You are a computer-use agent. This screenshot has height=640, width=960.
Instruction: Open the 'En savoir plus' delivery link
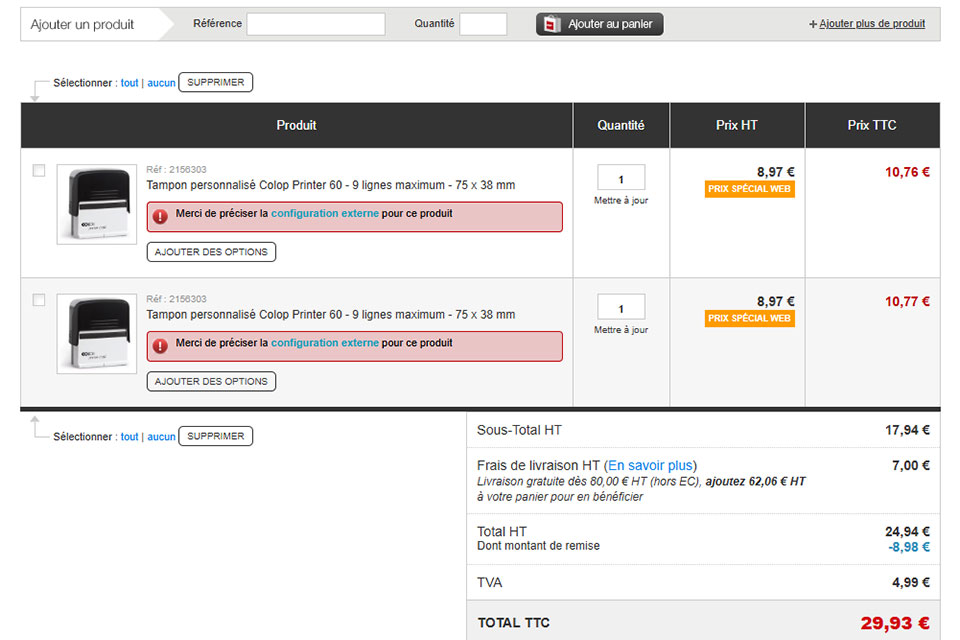(650, 466)
